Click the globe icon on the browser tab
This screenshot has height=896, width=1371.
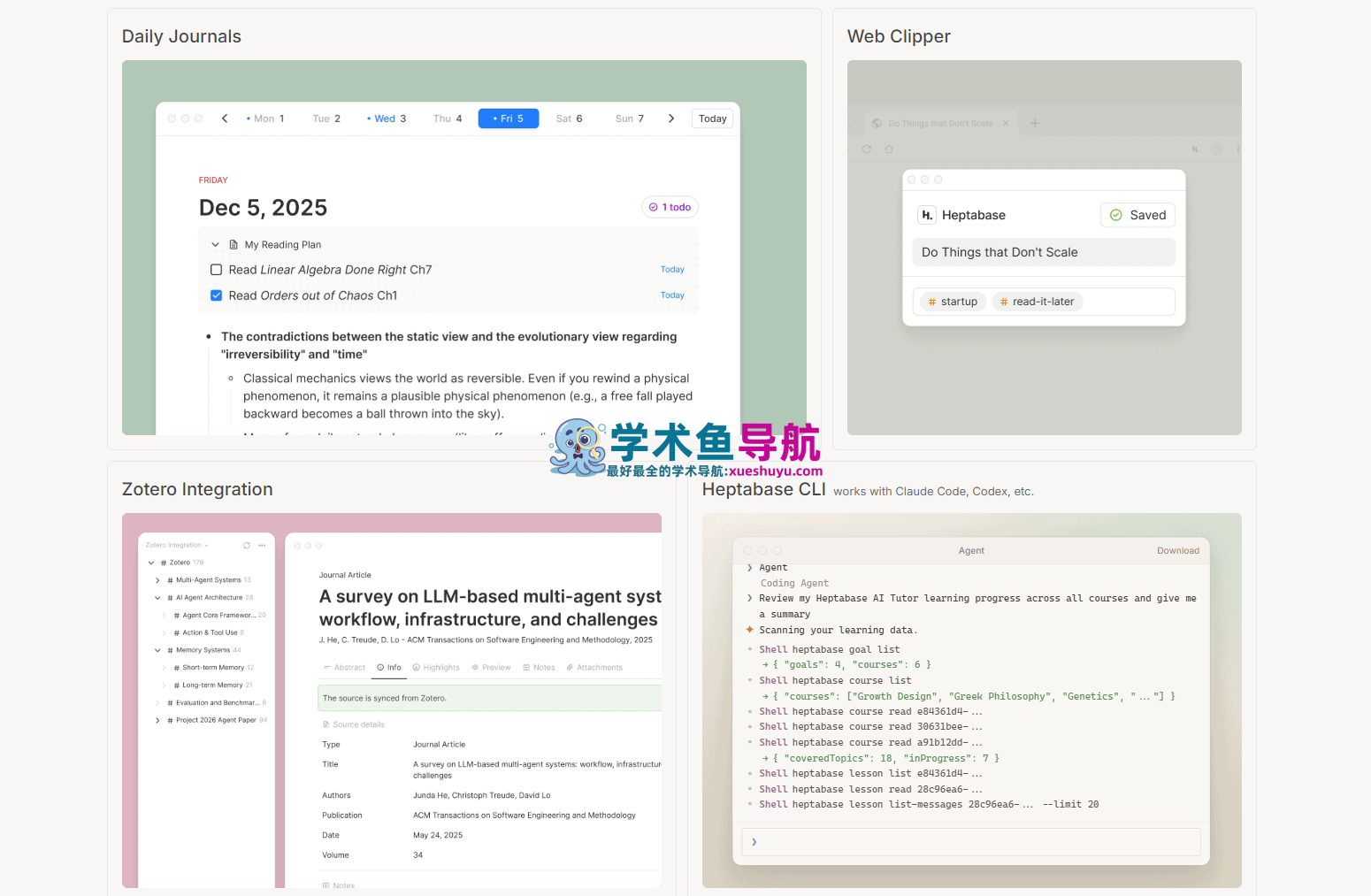point(877,124)
